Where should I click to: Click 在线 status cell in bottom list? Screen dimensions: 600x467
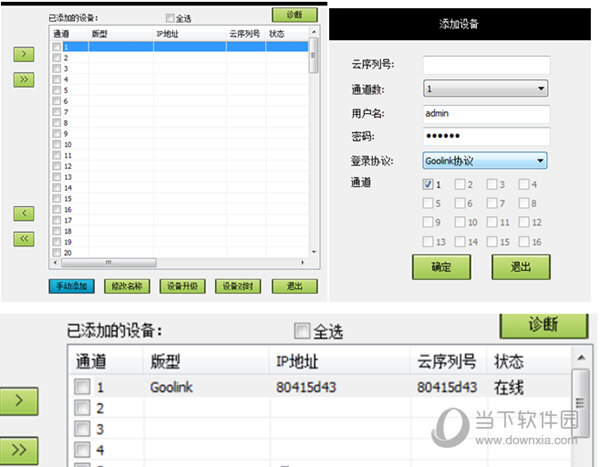click(x=509, y=387)
